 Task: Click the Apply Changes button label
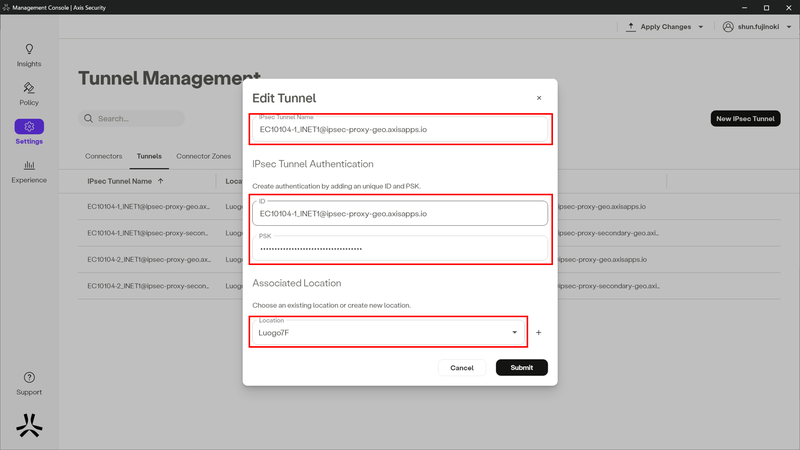tap(666, 27)
